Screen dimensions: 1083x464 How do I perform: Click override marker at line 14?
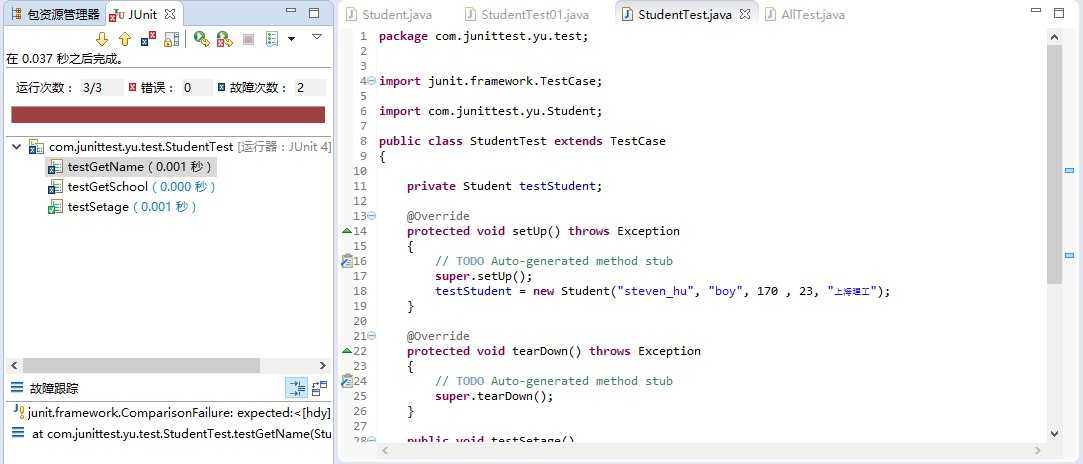(347, 231)
